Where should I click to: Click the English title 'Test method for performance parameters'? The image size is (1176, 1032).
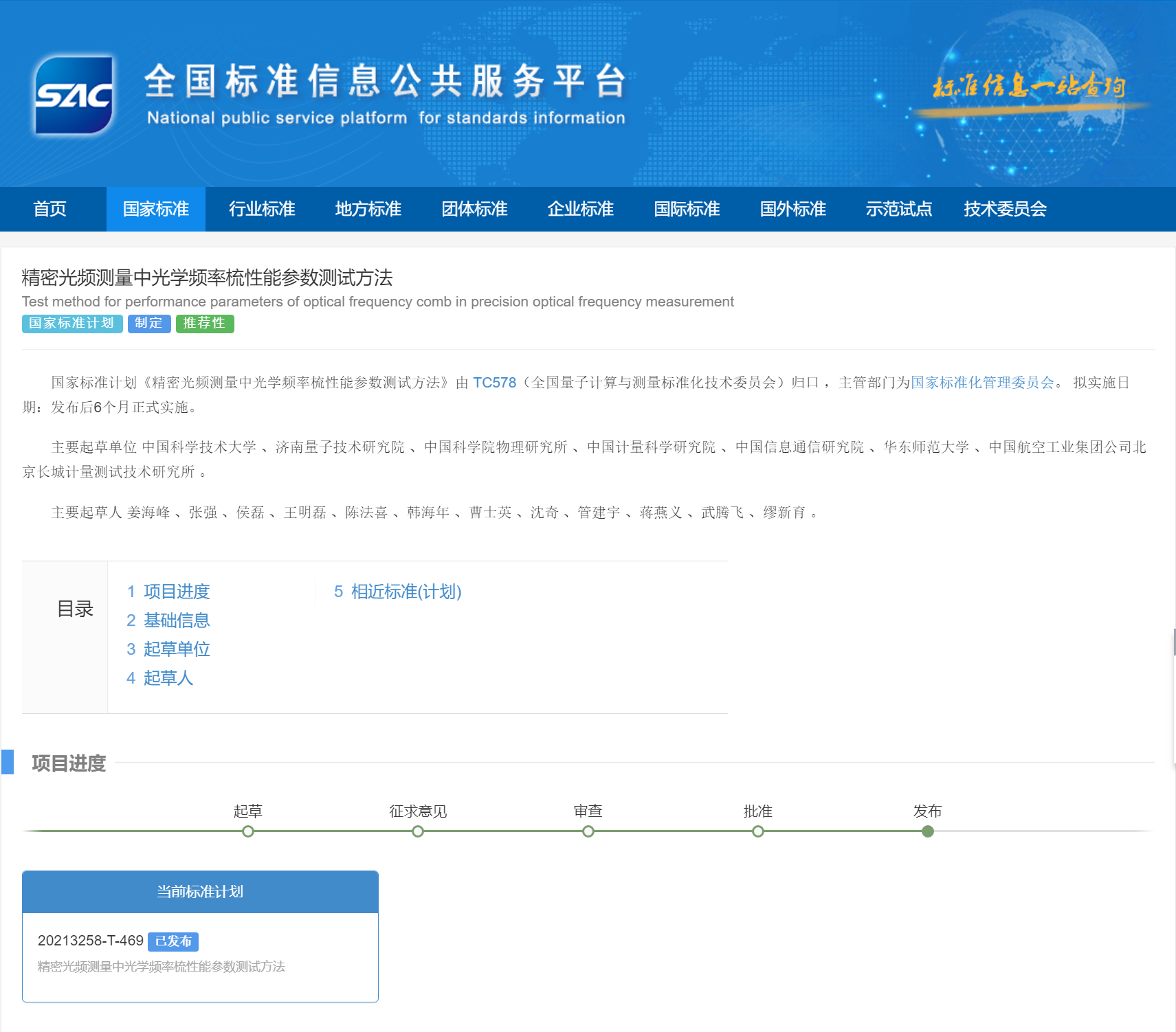click(x=377, y=302)
